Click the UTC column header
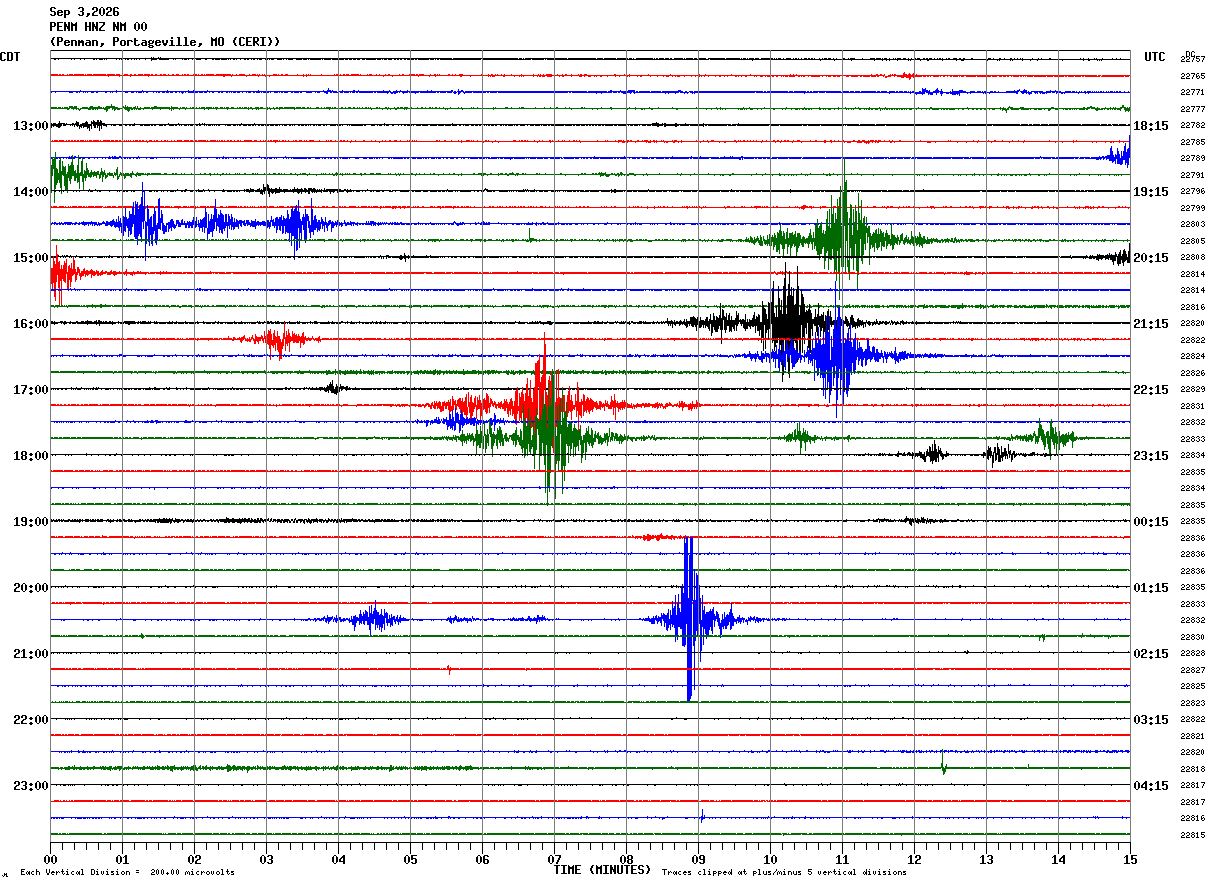The width and height of the screenshot is (1210, 886). click(x=1155, y=57)
